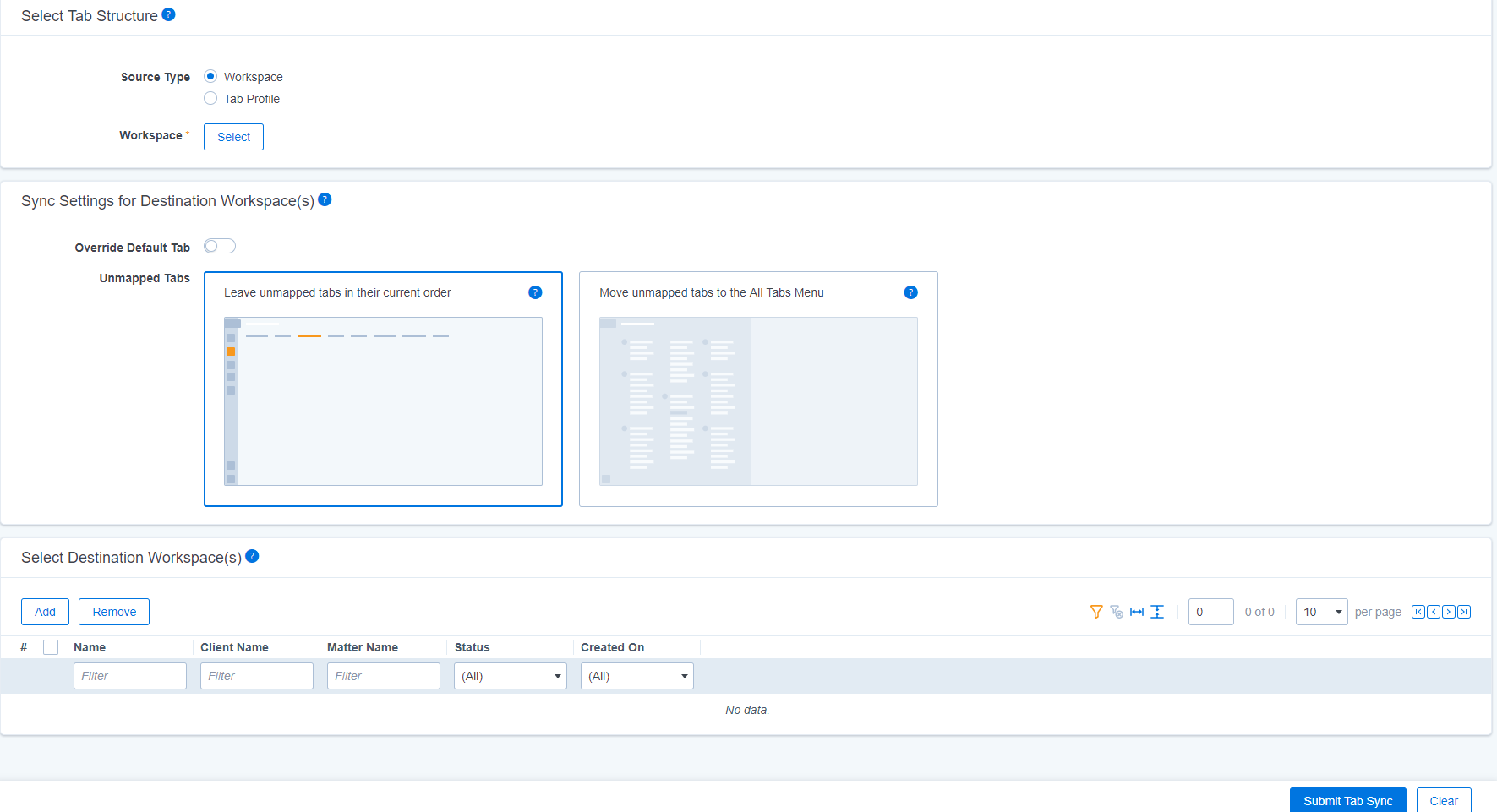
Task: Click the fit column width icon
Action: (1137, 612)
